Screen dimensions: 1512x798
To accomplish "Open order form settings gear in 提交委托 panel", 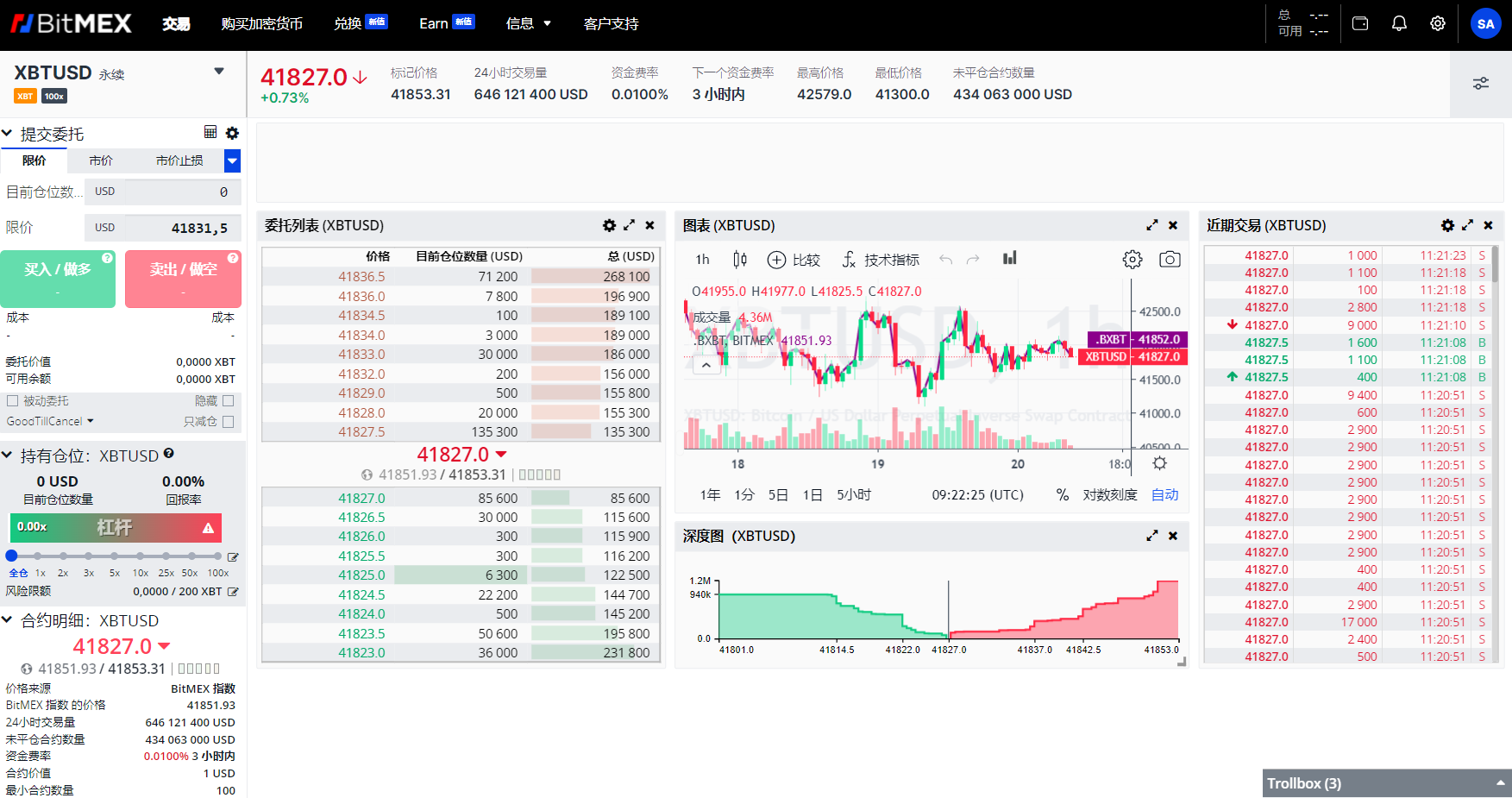I will pos(232,133).
